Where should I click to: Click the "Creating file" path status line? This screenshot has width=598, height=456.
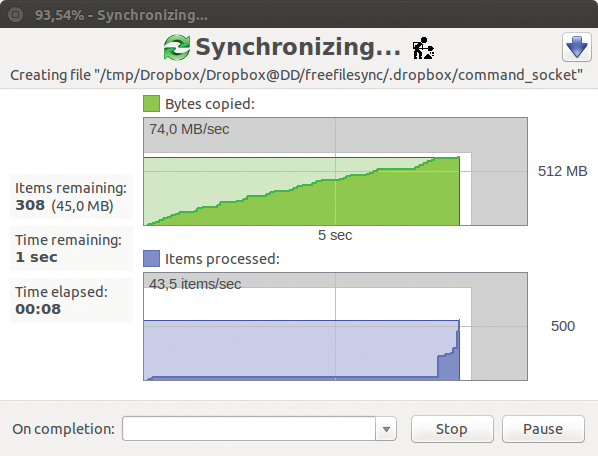click(x=296, y=75)
